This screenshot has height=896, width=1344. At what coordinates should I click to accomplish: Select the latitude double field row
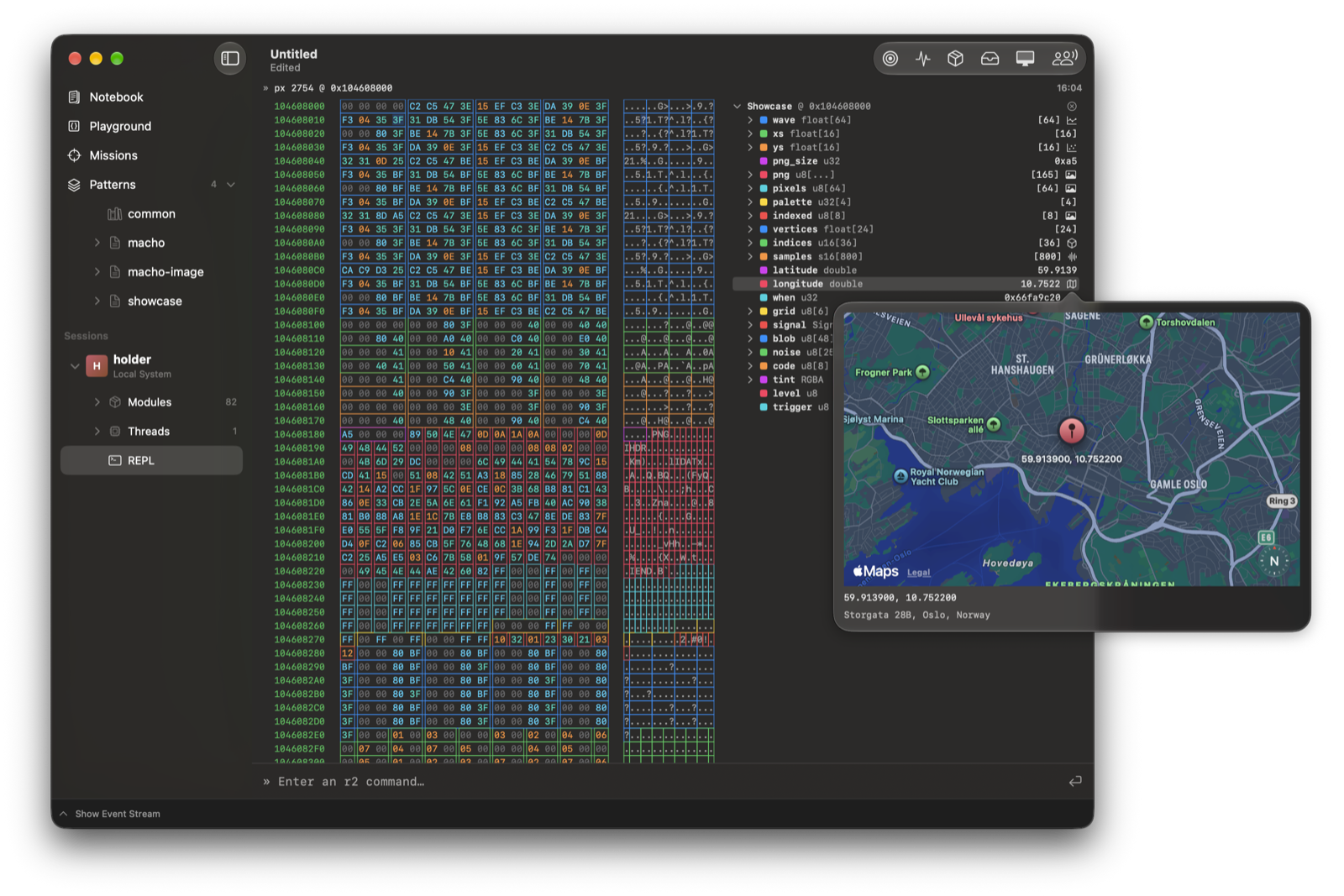point(906,270)
